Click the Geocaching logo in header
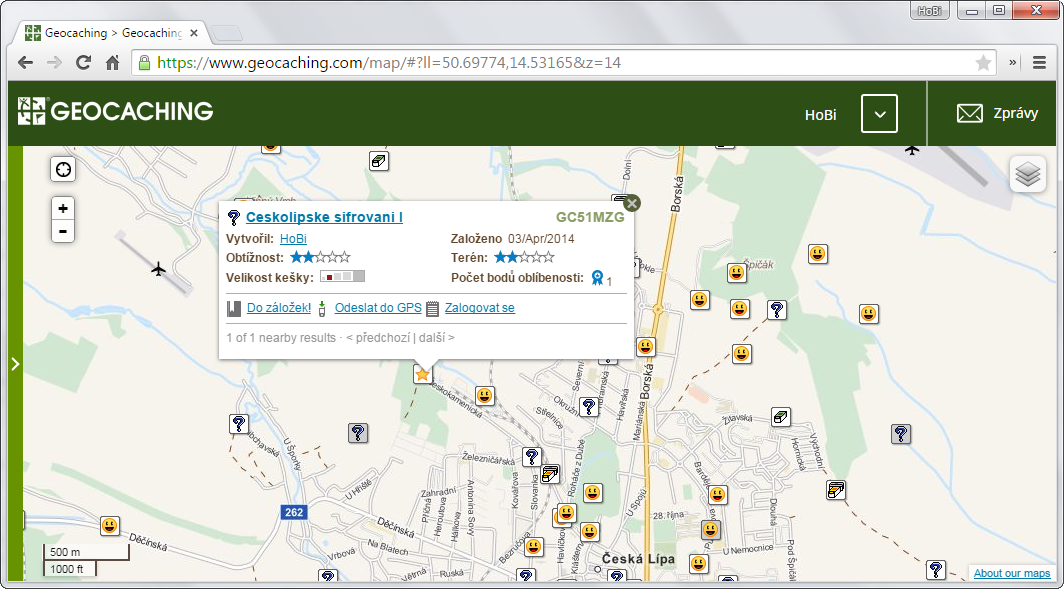This screenshot has height=589, width=1064. (115, 111)
